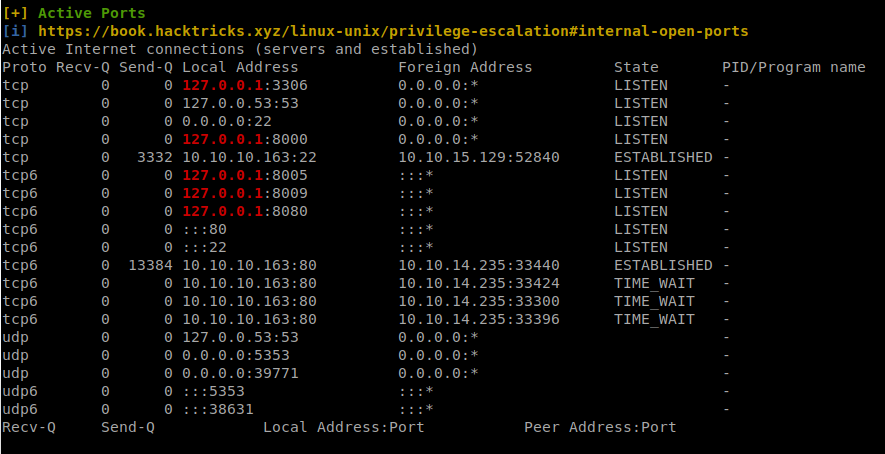Image resolution: width=885 pixels, height=454 pixels.
Task: Click foreign address 10.10.15.129:52840
Action: click(478, 157)
